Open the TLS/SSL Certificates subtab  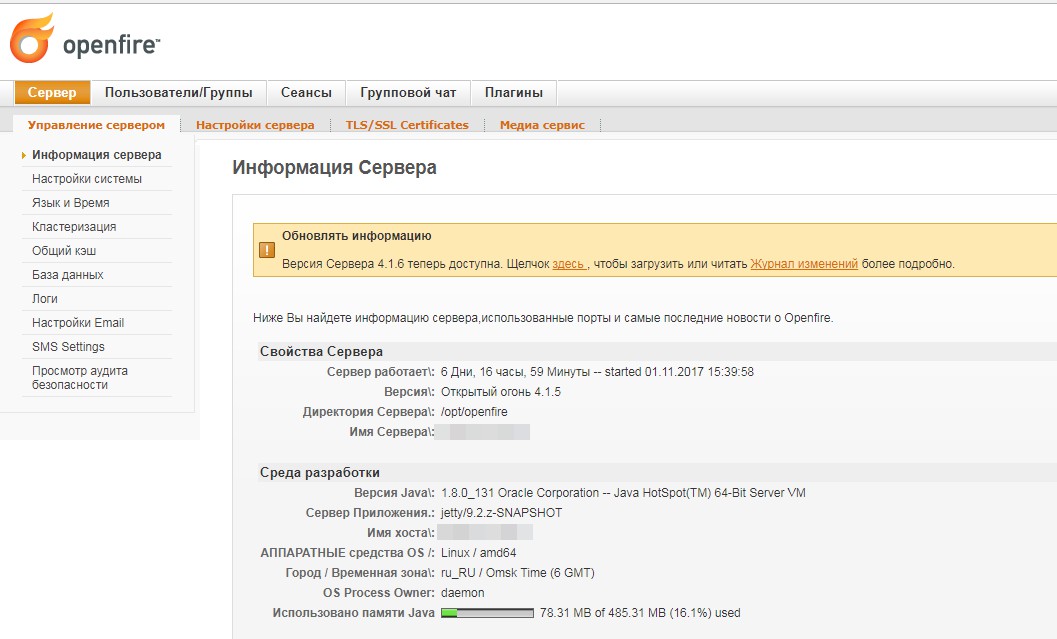(407, 125)
